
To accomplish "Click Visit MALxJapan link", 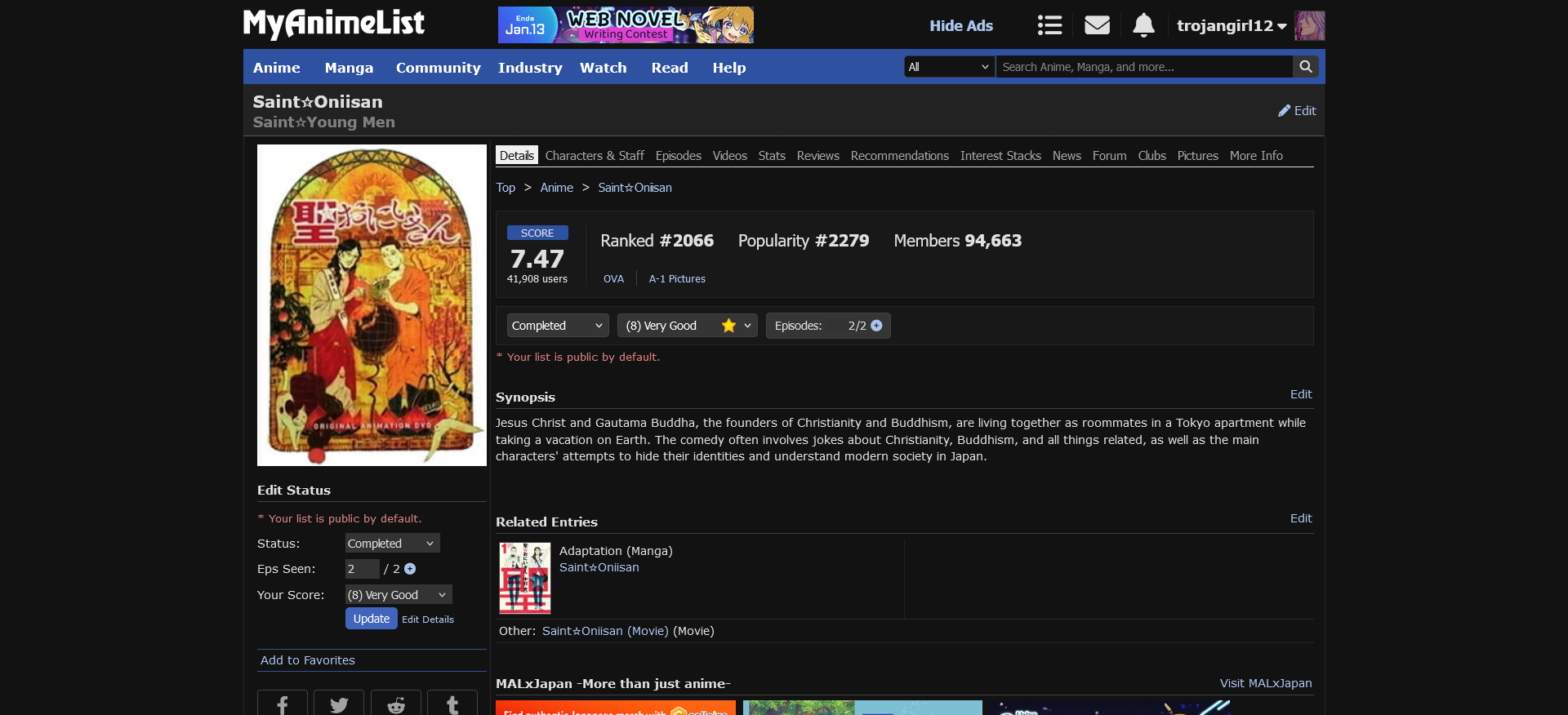I will [x=1266, y=683].
